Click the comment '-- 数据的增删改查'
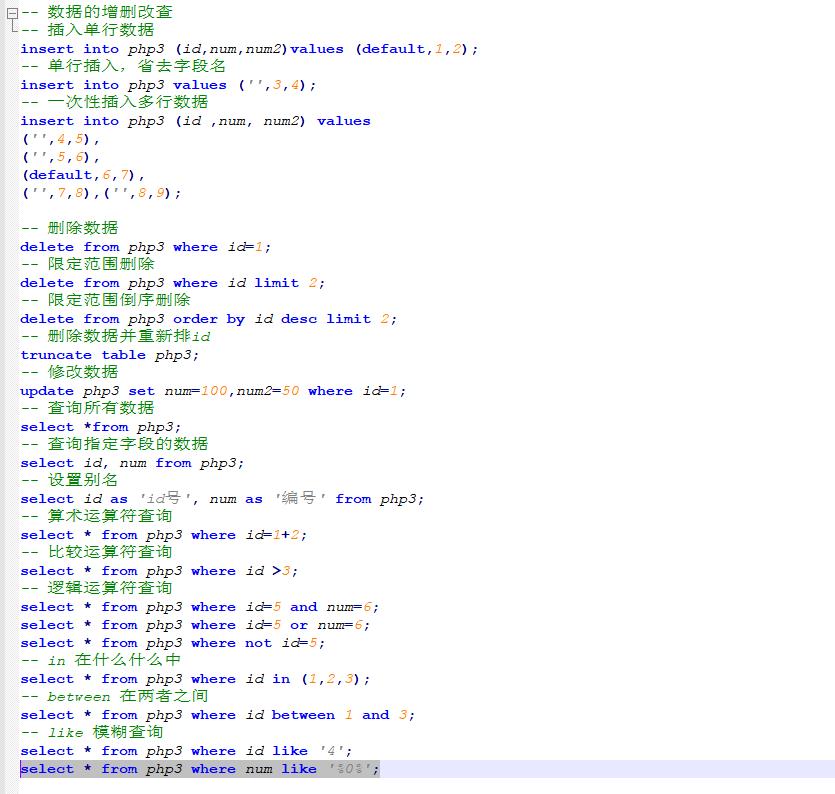This screenshot has width=835, height=794. point(96,12)
